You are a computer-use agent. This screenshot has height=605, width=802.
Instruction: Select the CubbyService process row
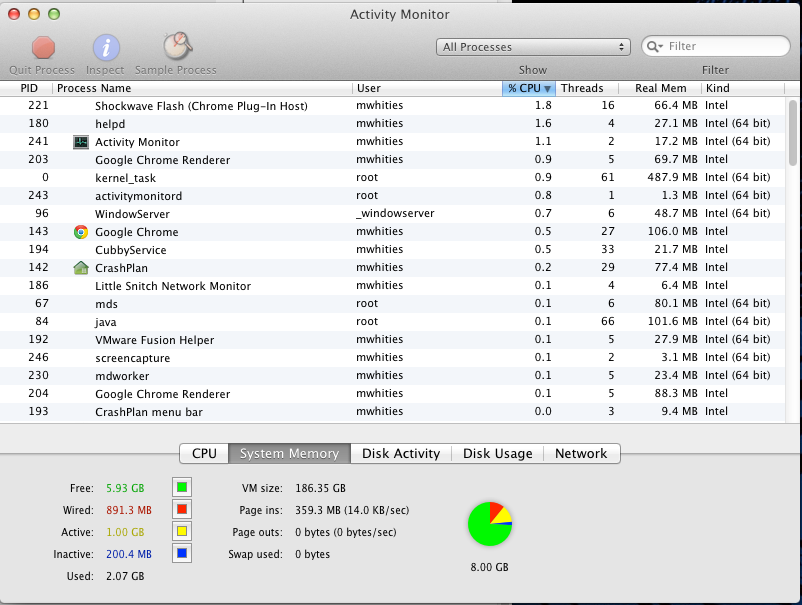pyautogui.click(x=392, y=250)
